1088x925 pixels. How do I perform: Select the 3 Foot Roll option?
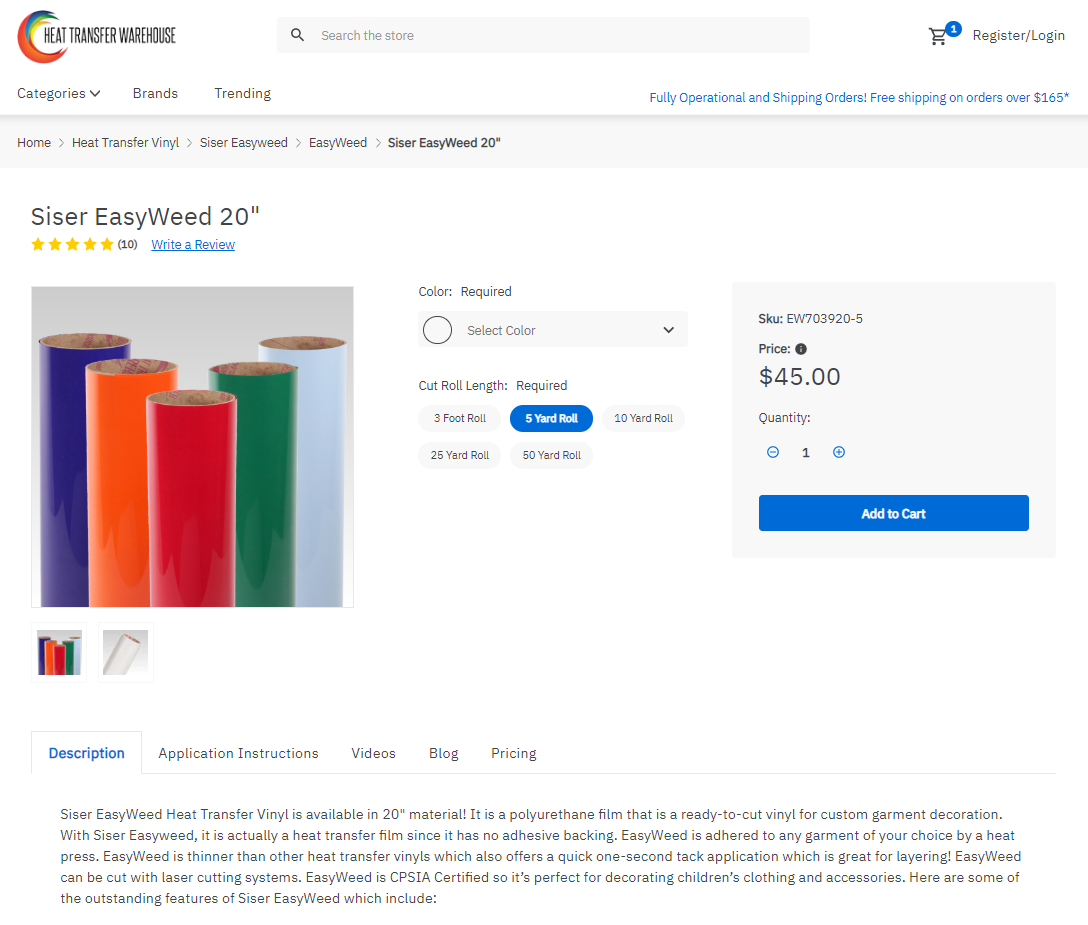click(x=459, y=418)
